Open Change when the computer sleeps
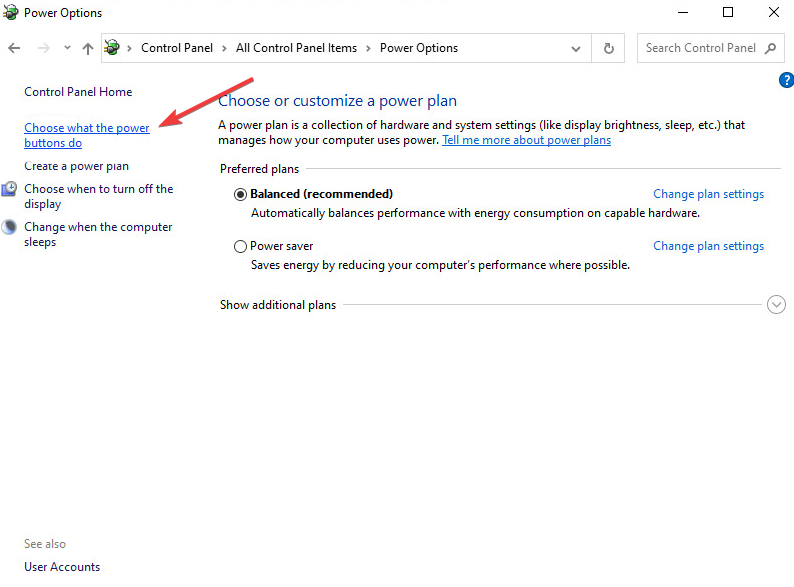 [98, 234]
